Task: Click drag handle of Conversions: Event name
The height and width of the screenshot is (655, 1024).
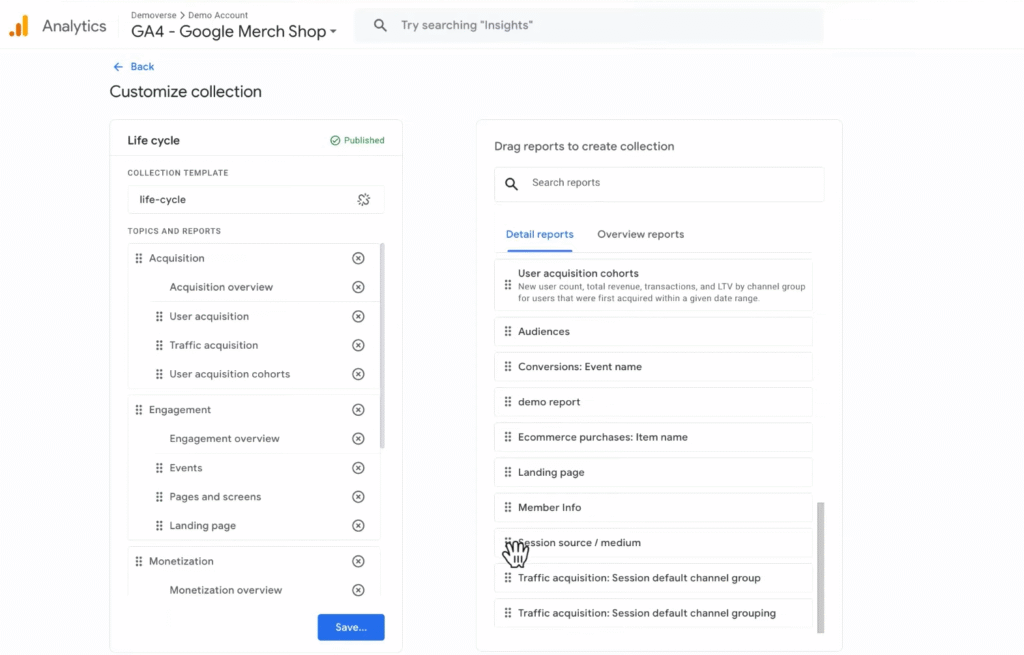Action: 507,367
